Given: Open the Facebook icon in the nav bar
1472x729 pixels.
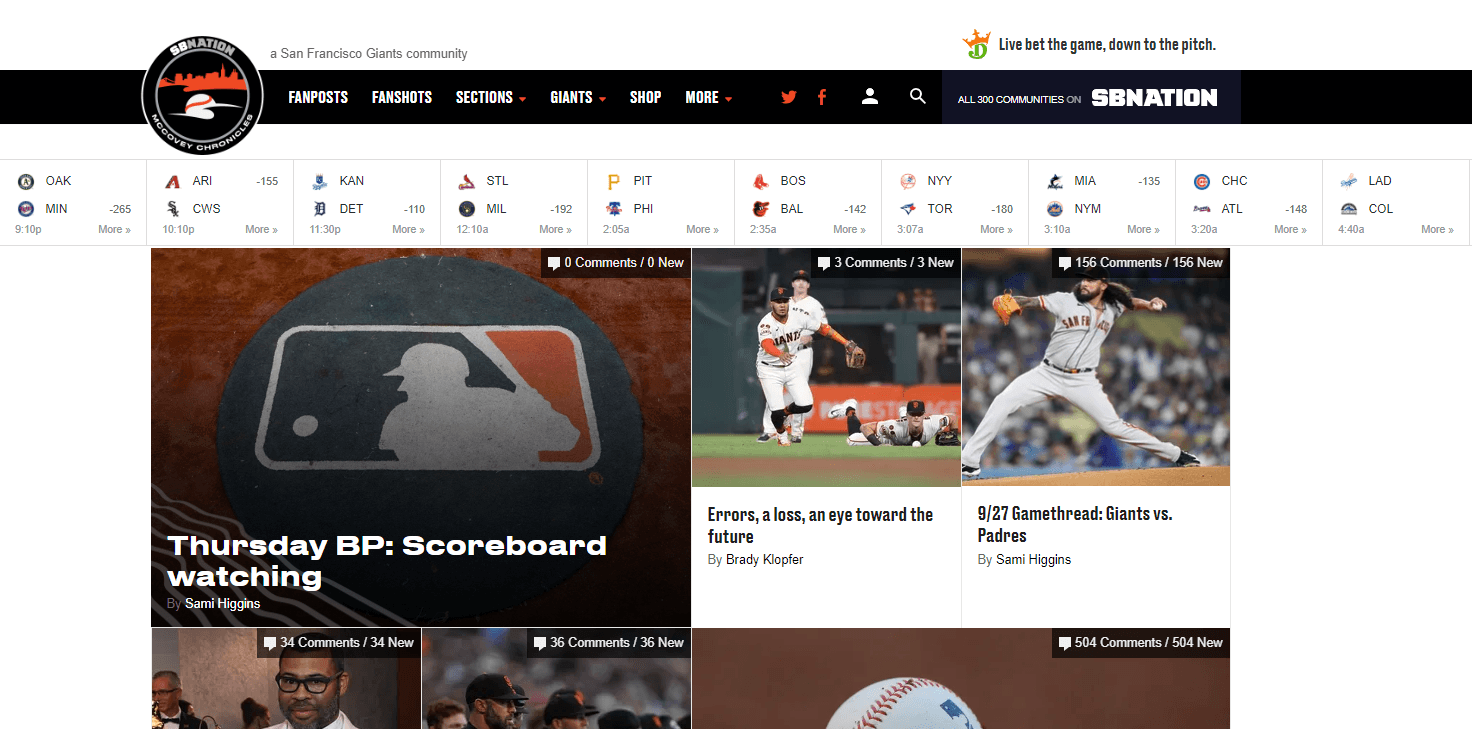Looking at the screenshot, I should click(822, 97).
